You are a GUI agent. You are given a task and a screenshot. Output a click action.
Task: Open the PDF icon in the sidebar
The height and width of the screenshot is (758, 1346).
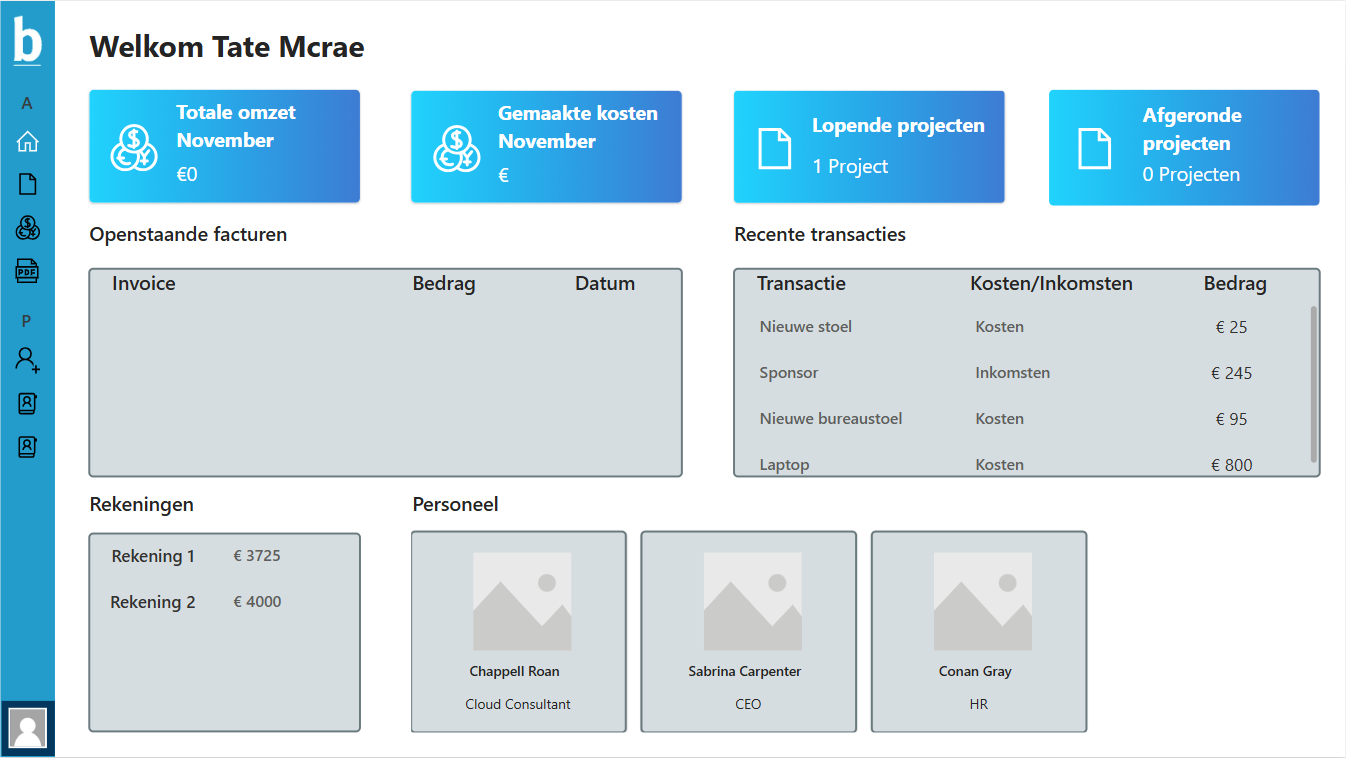pyautogui.click(x=27, y=271)
